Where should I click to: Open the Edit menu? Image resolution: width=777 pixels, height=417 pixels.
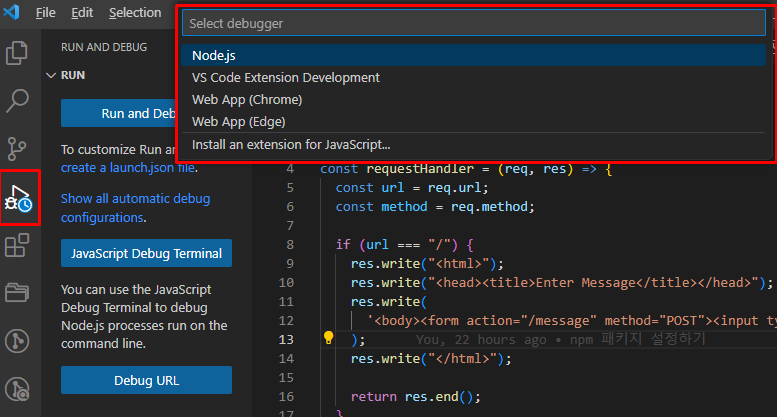pyautogui.click(x=82, y=12)
